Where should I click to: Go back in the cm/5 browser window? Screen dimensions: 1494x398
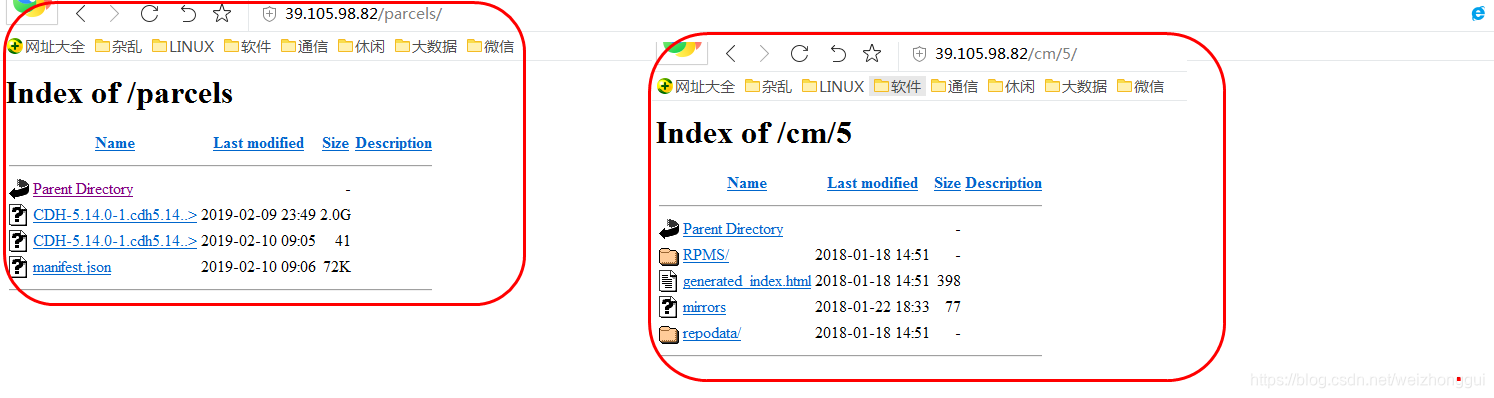click(x=731, y=54)
